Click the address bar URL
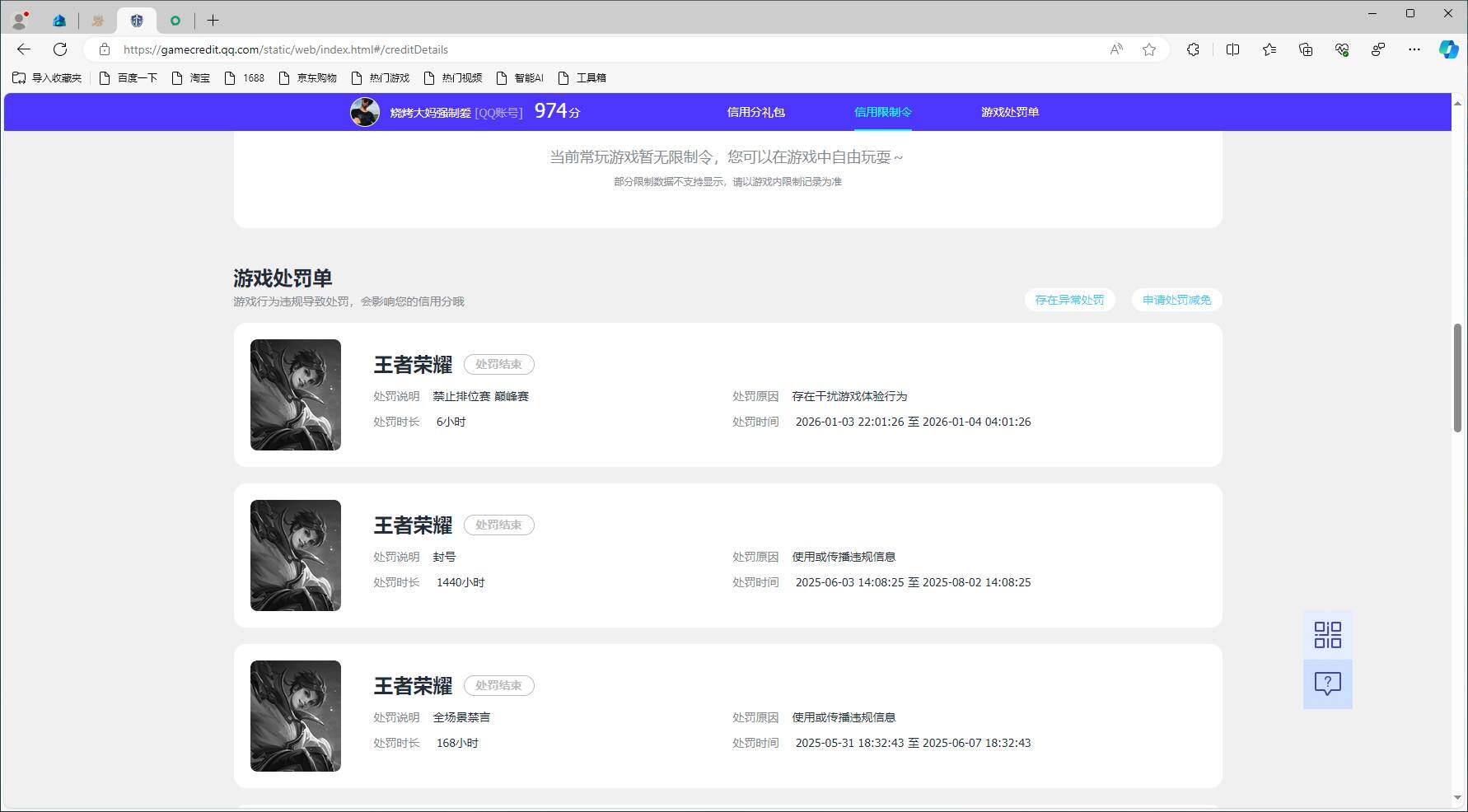 click(286, 49)
